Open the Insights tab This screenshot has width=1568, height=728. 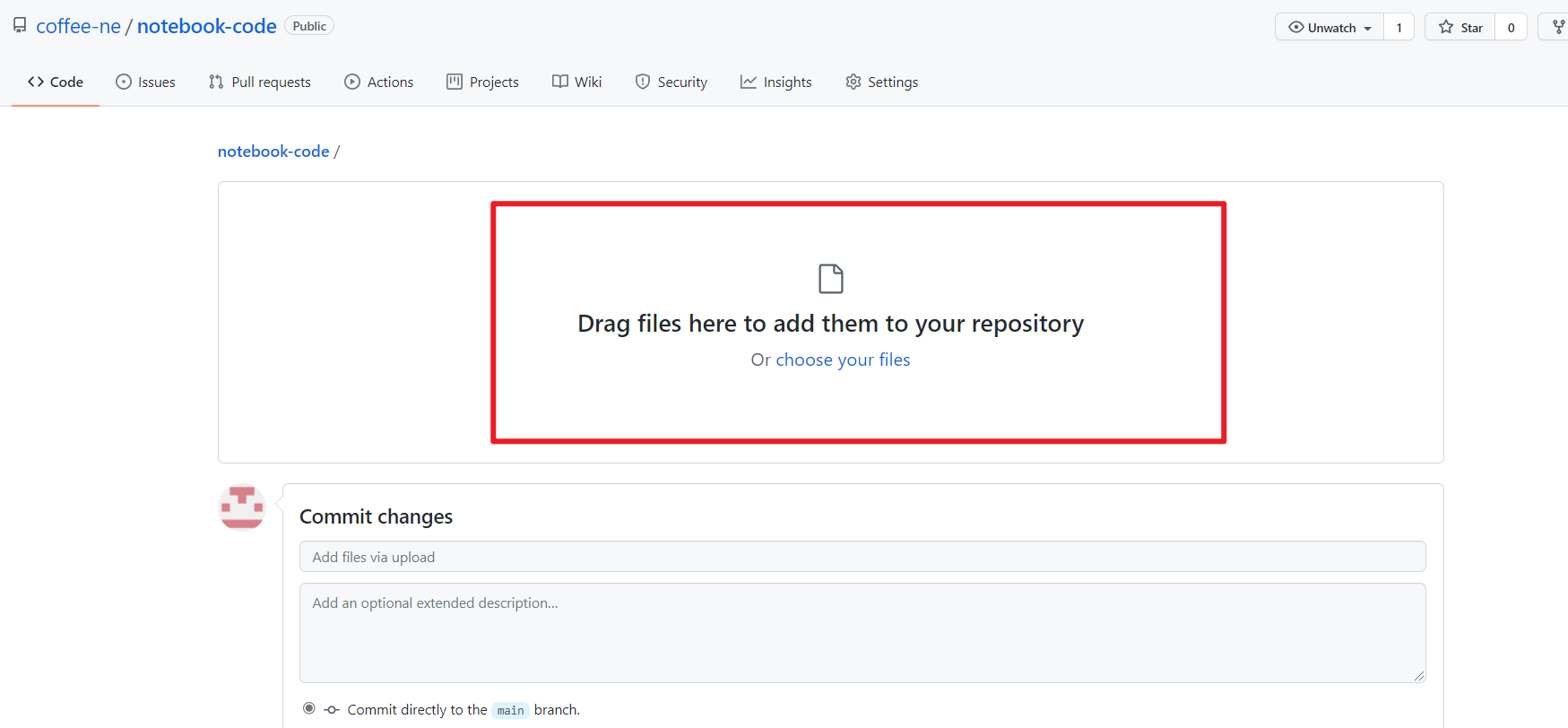(x=776, y=82)
